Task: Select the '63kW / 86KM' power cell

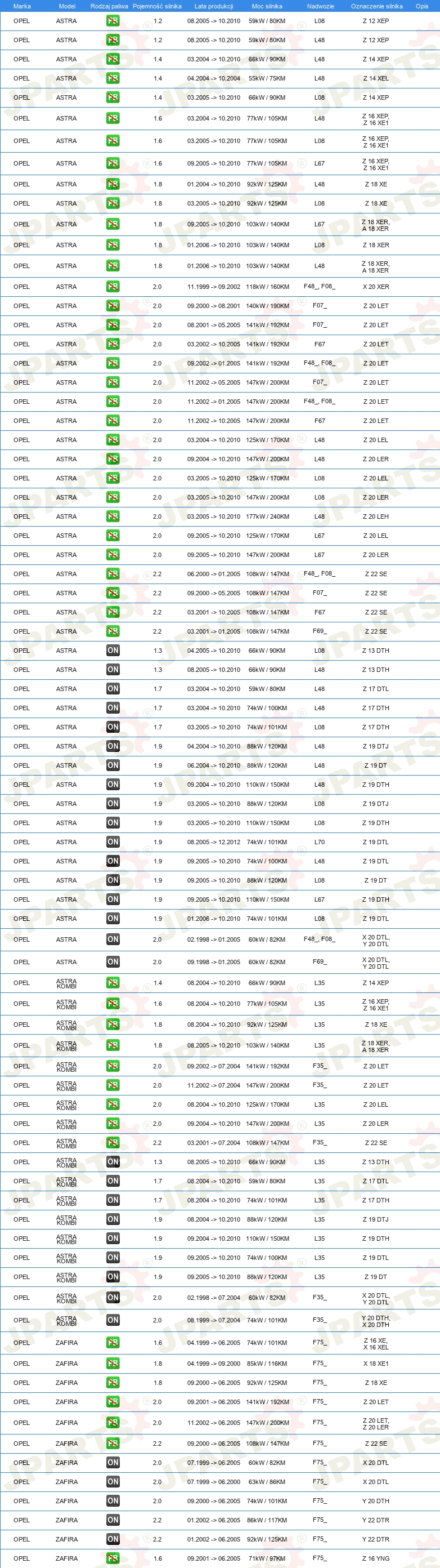Action: (267, 1482)
